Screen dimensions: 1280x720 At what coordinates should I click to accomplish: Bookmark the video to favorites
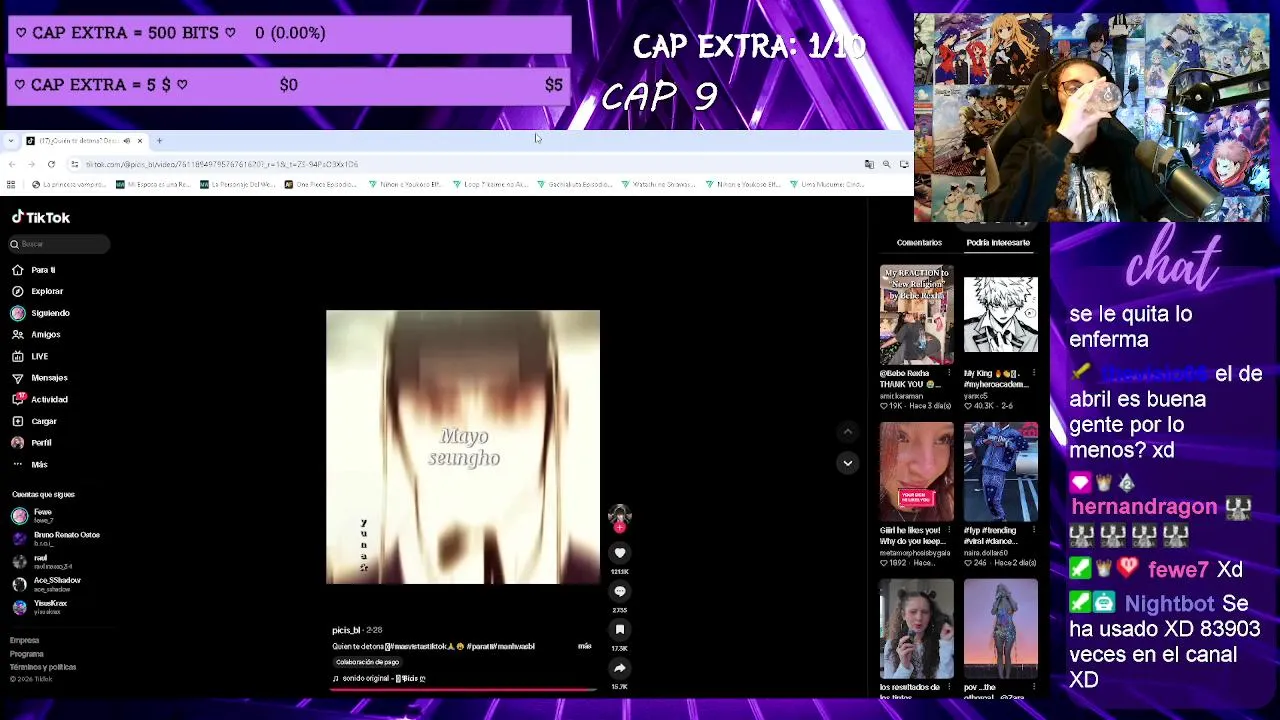[x=620, y=629]
